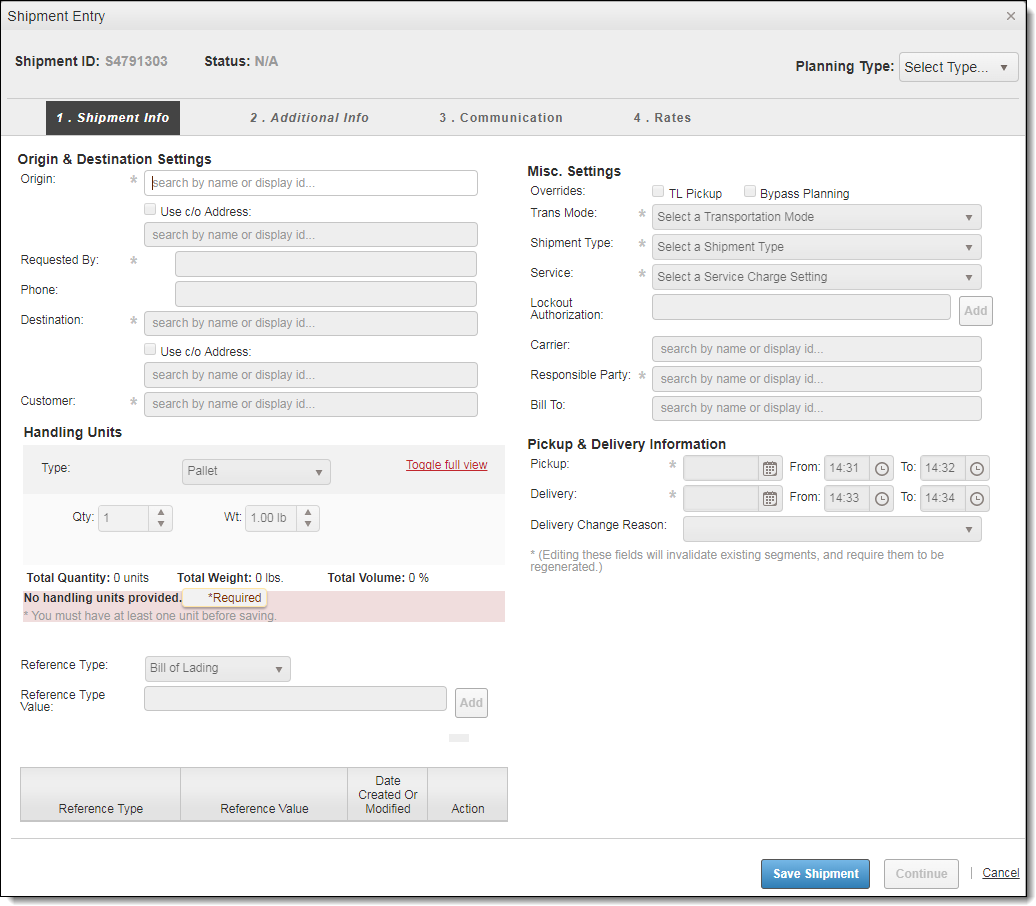Screen dimensions: 1036x906
Task: Expand the Trans Mode dropdown
Action: pos(816,217)
